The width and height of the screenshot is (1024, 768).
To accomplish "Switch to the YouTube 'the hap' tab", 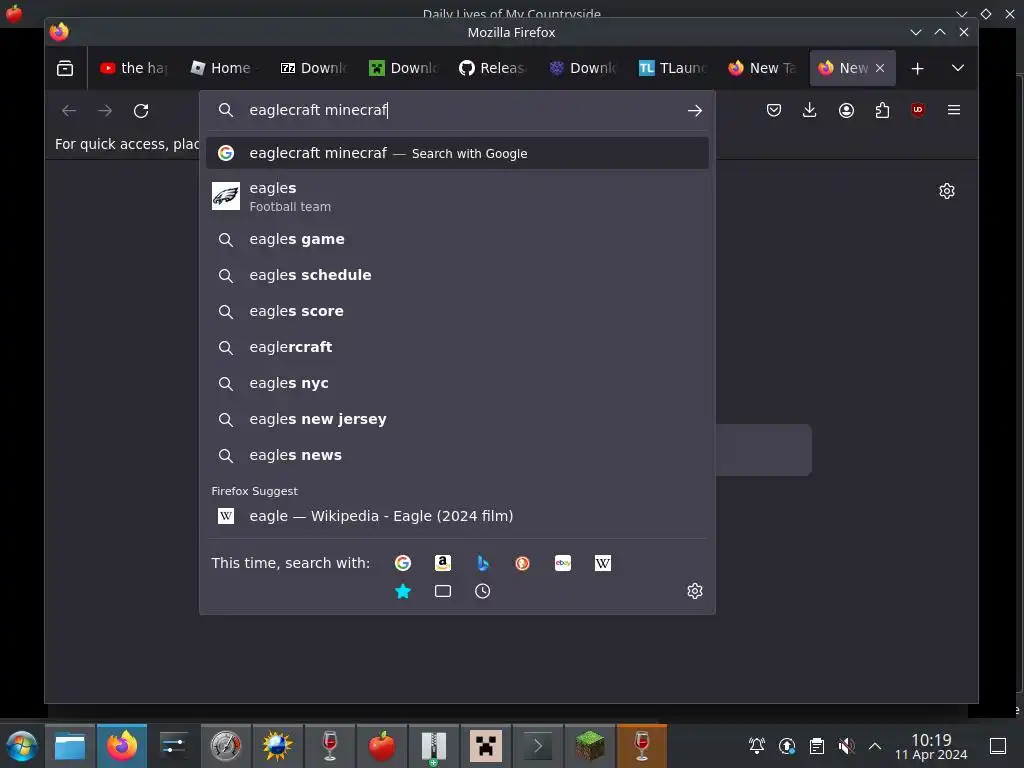I will [134, 68].
